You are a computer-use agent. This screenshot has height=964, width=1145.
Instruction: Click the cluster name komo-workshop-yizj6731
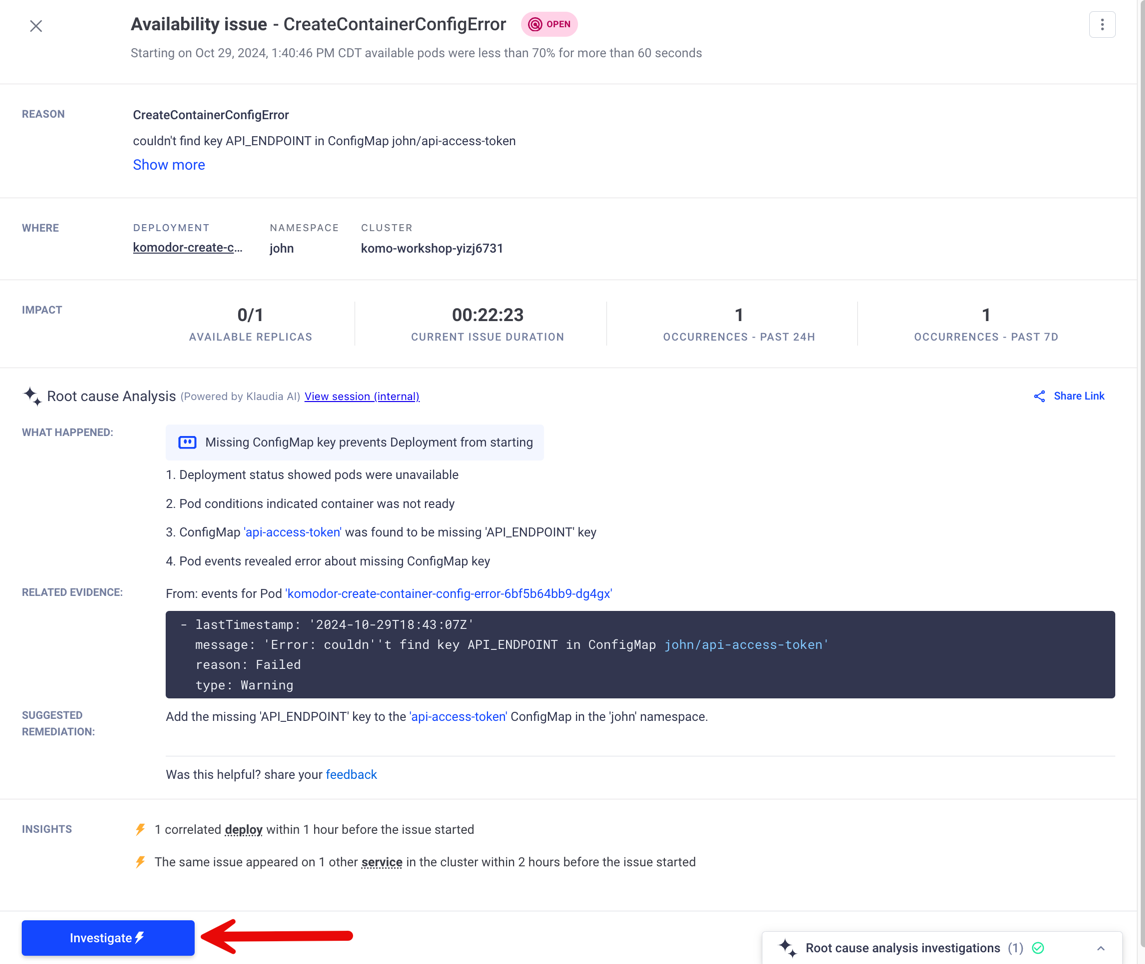pos(432,248)
